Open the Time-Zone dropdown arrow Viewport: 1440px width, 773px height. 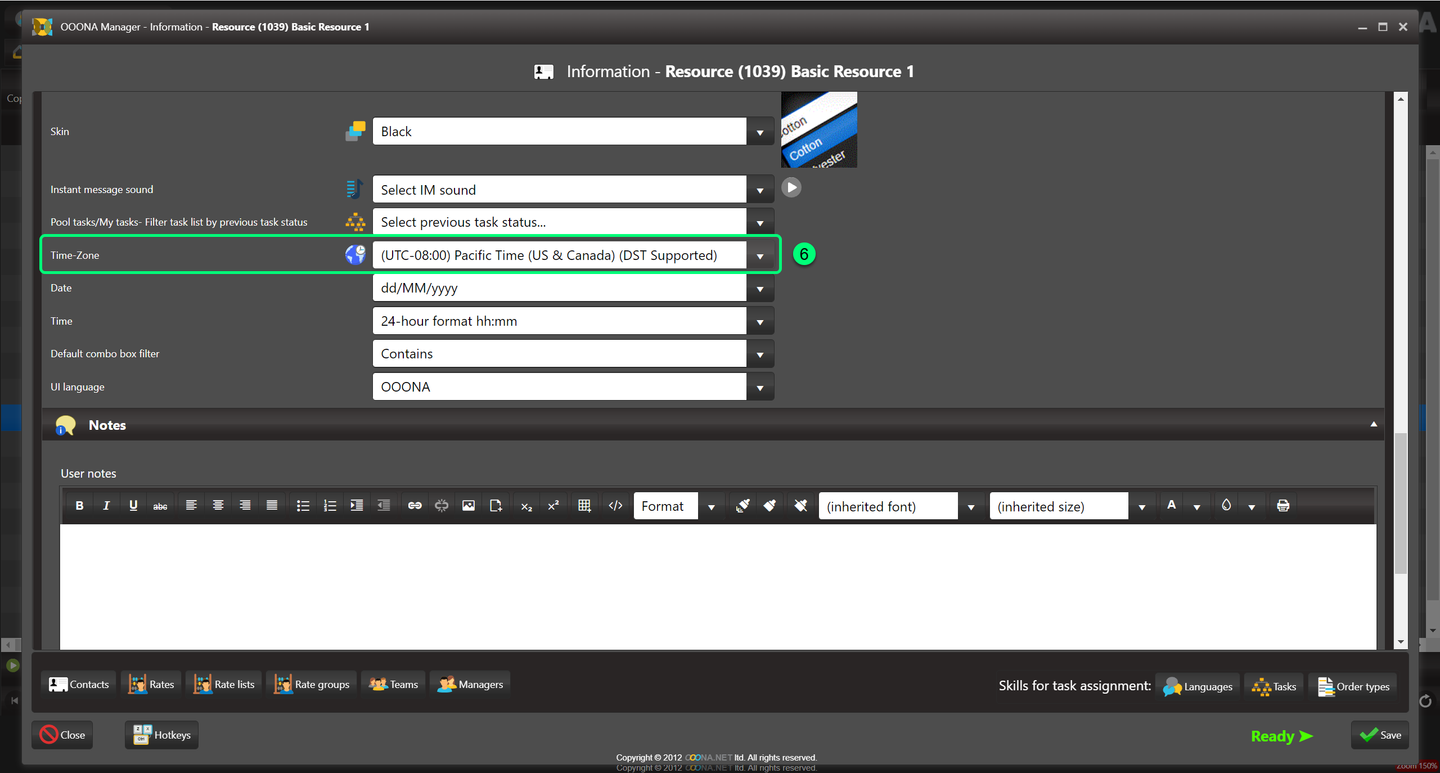(x=760, y=256)
